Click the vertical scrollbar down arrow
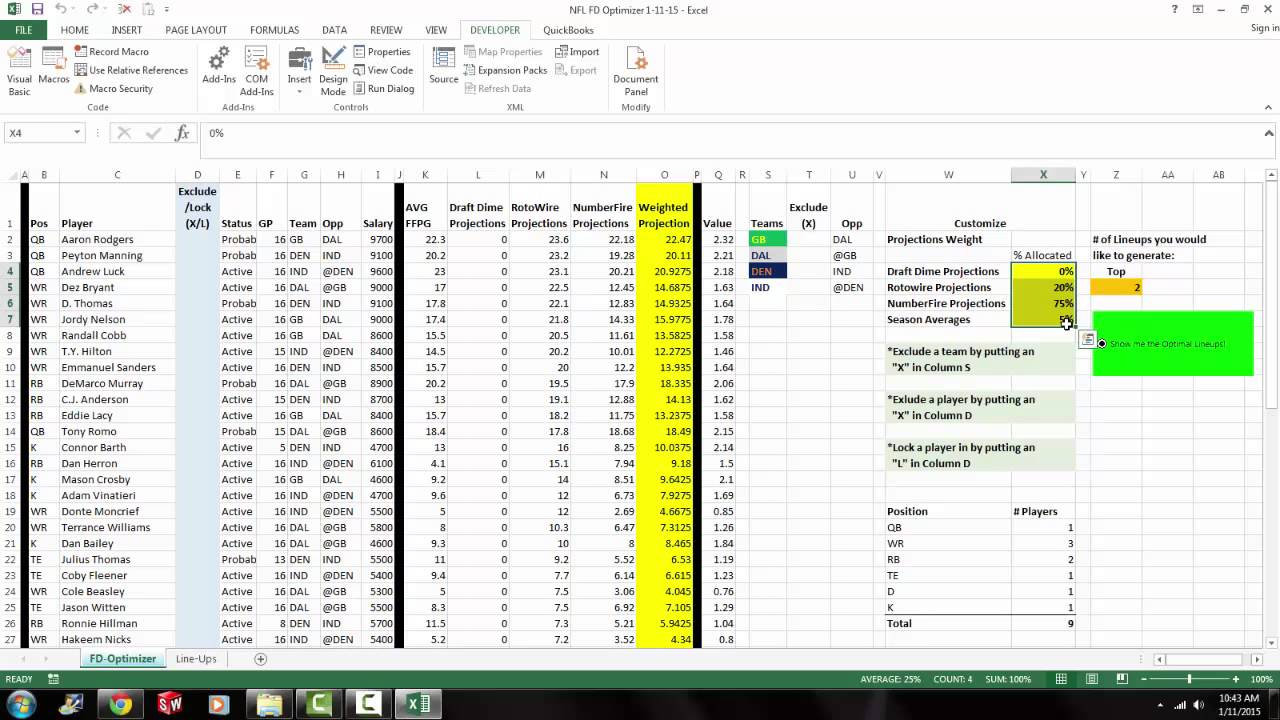 (x=1271, y=642)
